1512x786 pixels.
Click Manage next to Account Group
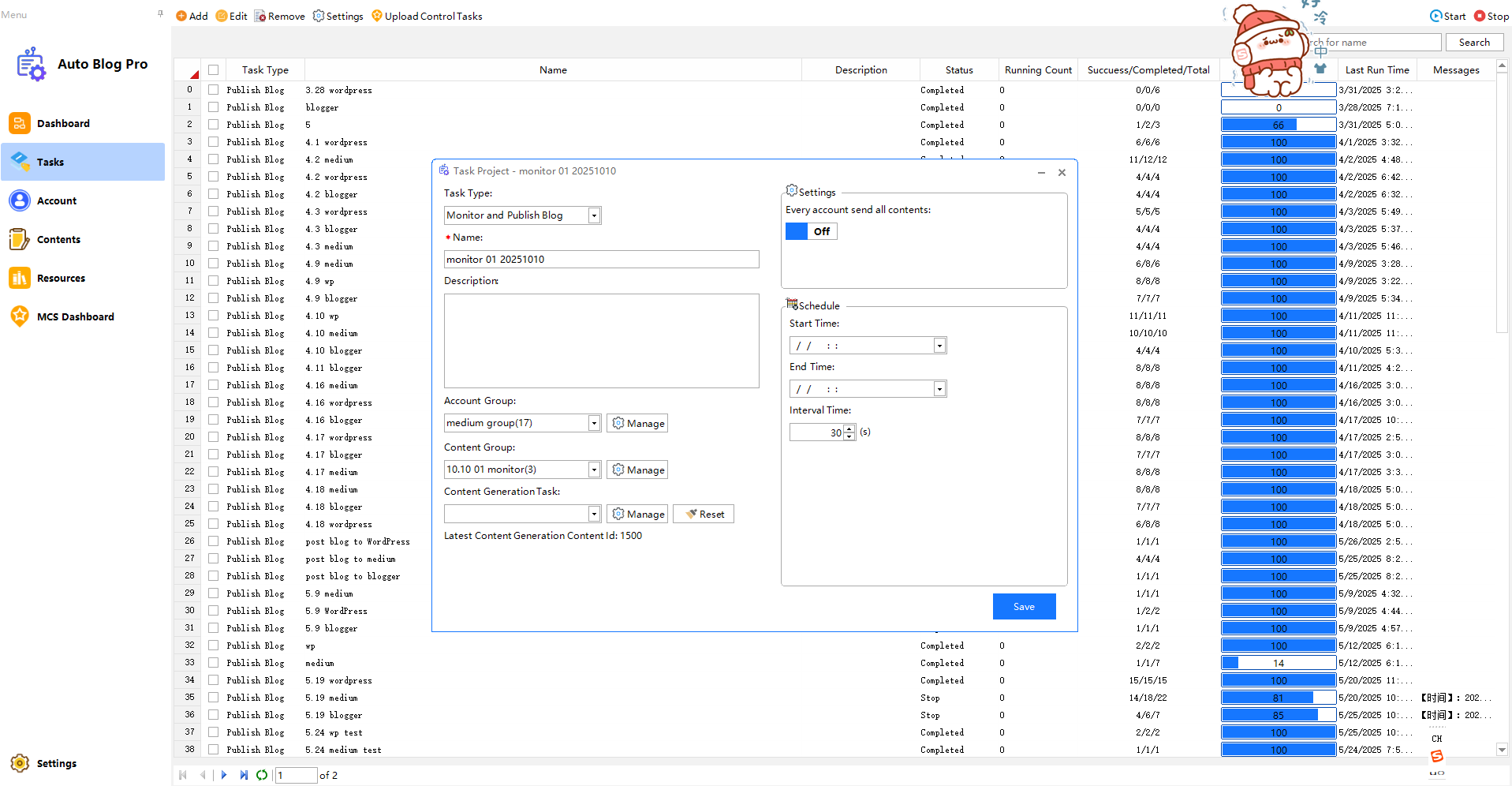tap(638, 424)
